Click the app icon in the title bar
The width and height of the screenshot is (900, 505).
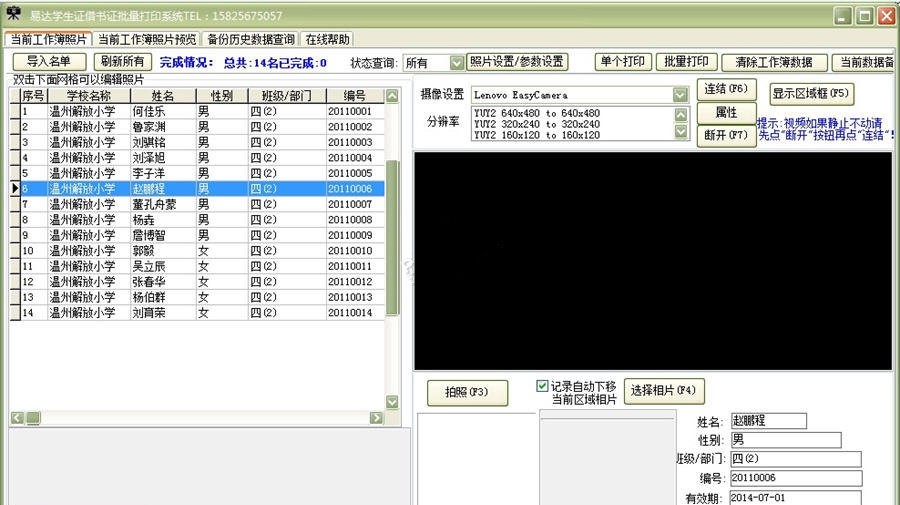[14, 15]
